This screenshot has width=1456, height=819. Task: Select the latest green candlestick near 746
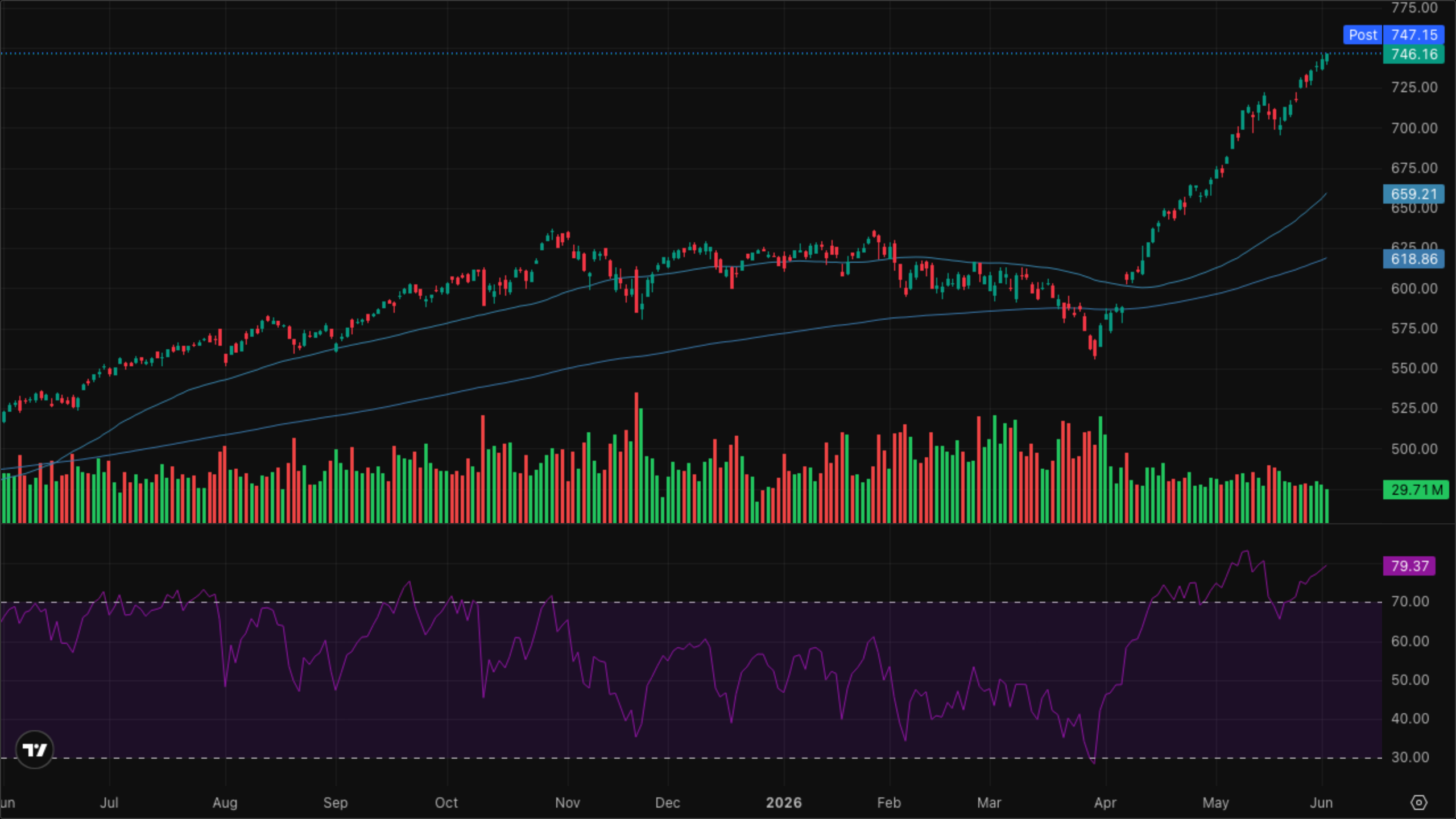[1327, 58]
